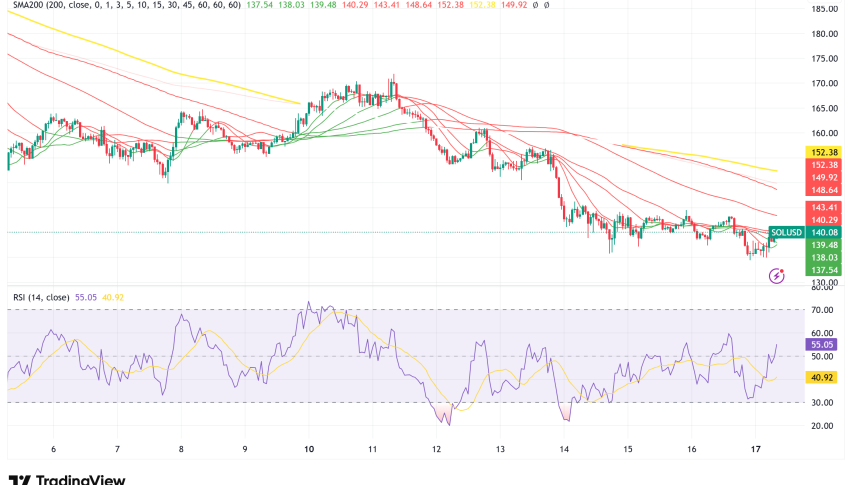Click date 10 on the time axis

click(x=309, y=450)
